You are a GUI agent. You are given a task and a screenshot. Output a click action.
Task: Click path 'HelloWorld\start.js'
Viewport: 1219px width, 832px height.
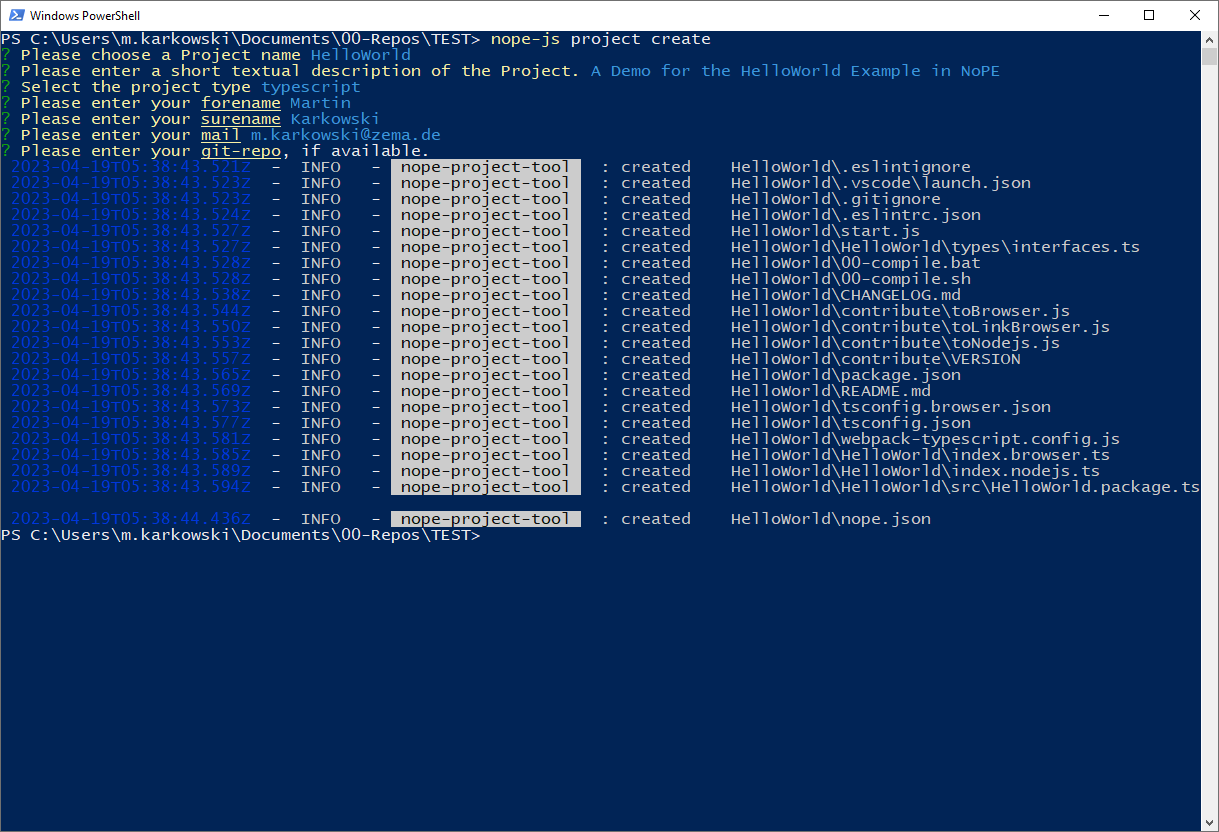826,231
